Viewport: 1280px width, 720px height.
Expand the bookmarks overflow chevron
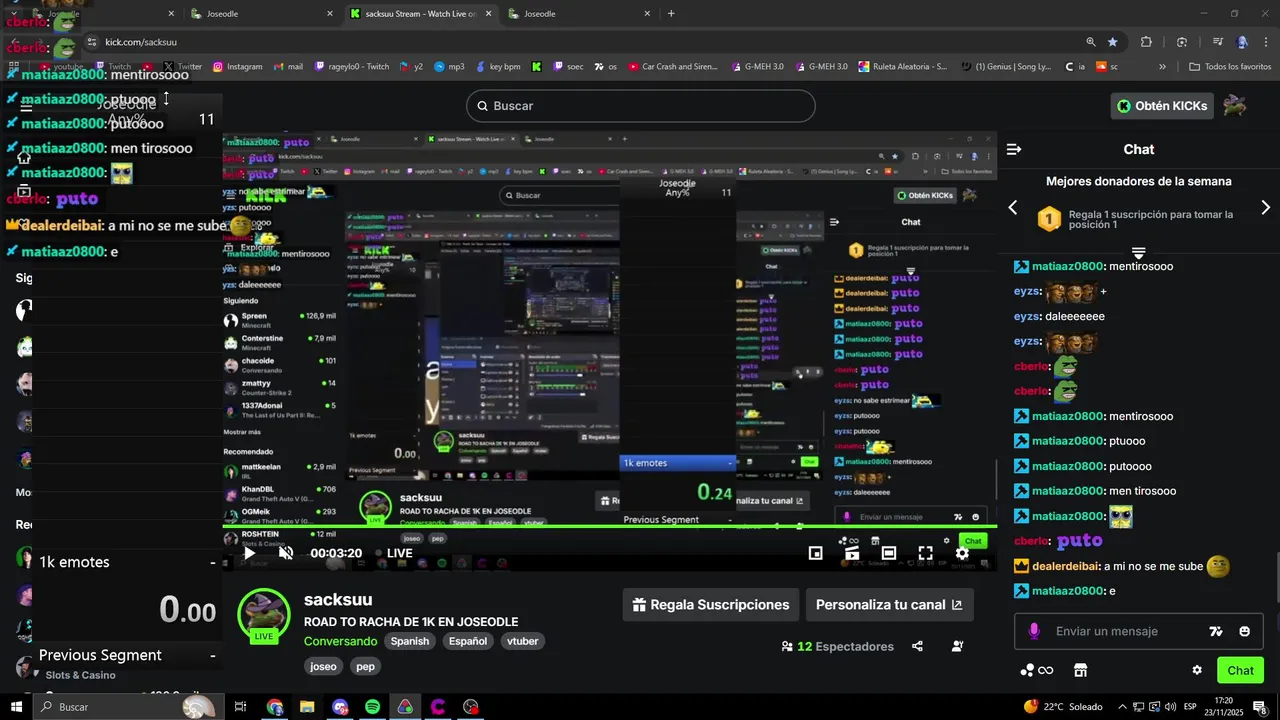[1162, 67]
